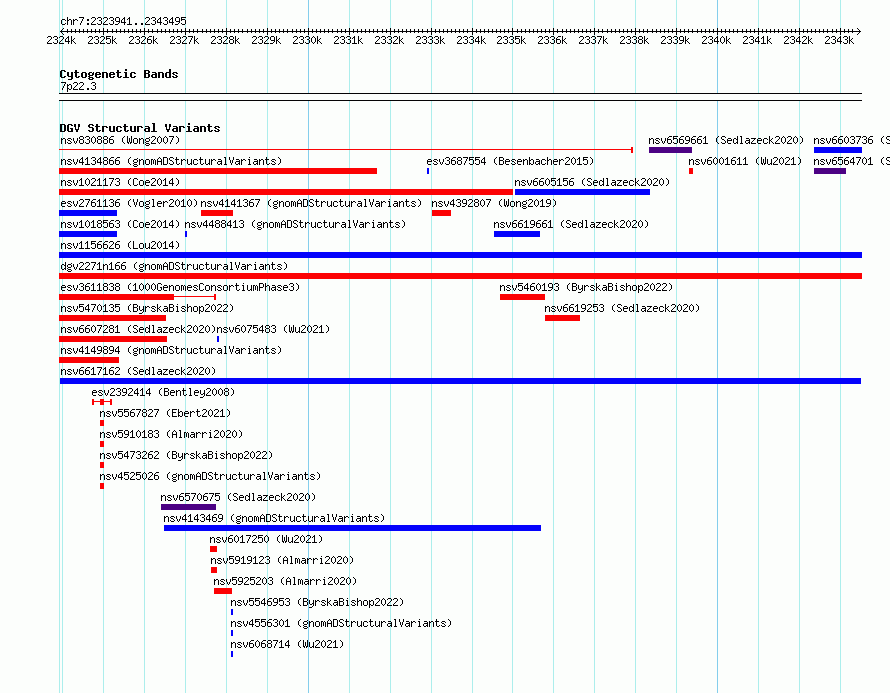This screenshot has width=890, height=693.
Task: Open the nsv4392807 (Wong2019) variant
Action: coord(494,203)
